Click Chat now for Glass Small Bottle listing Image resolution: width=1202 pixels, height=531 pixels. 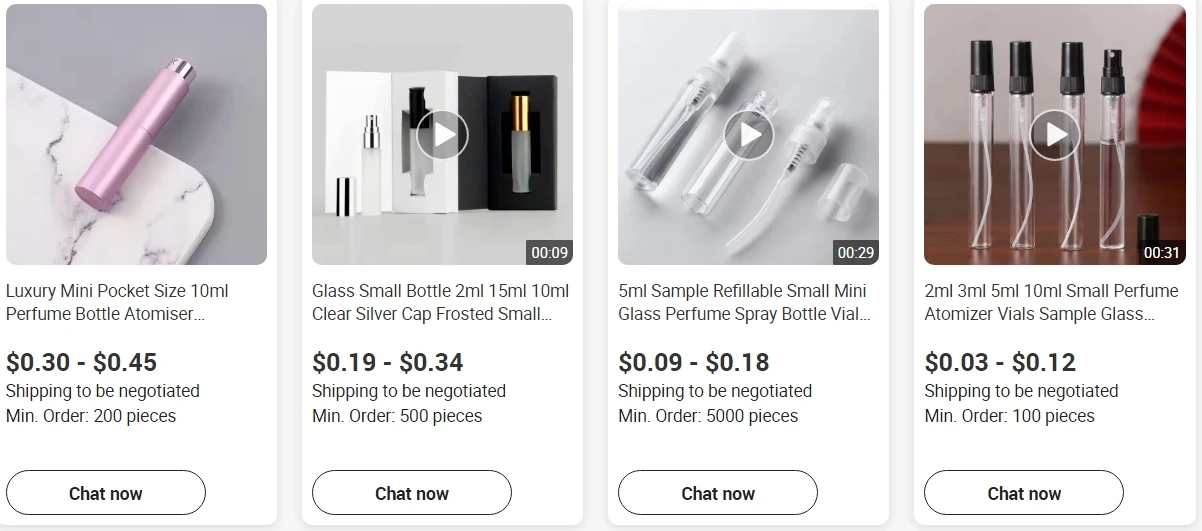click(x=412, y=493)
